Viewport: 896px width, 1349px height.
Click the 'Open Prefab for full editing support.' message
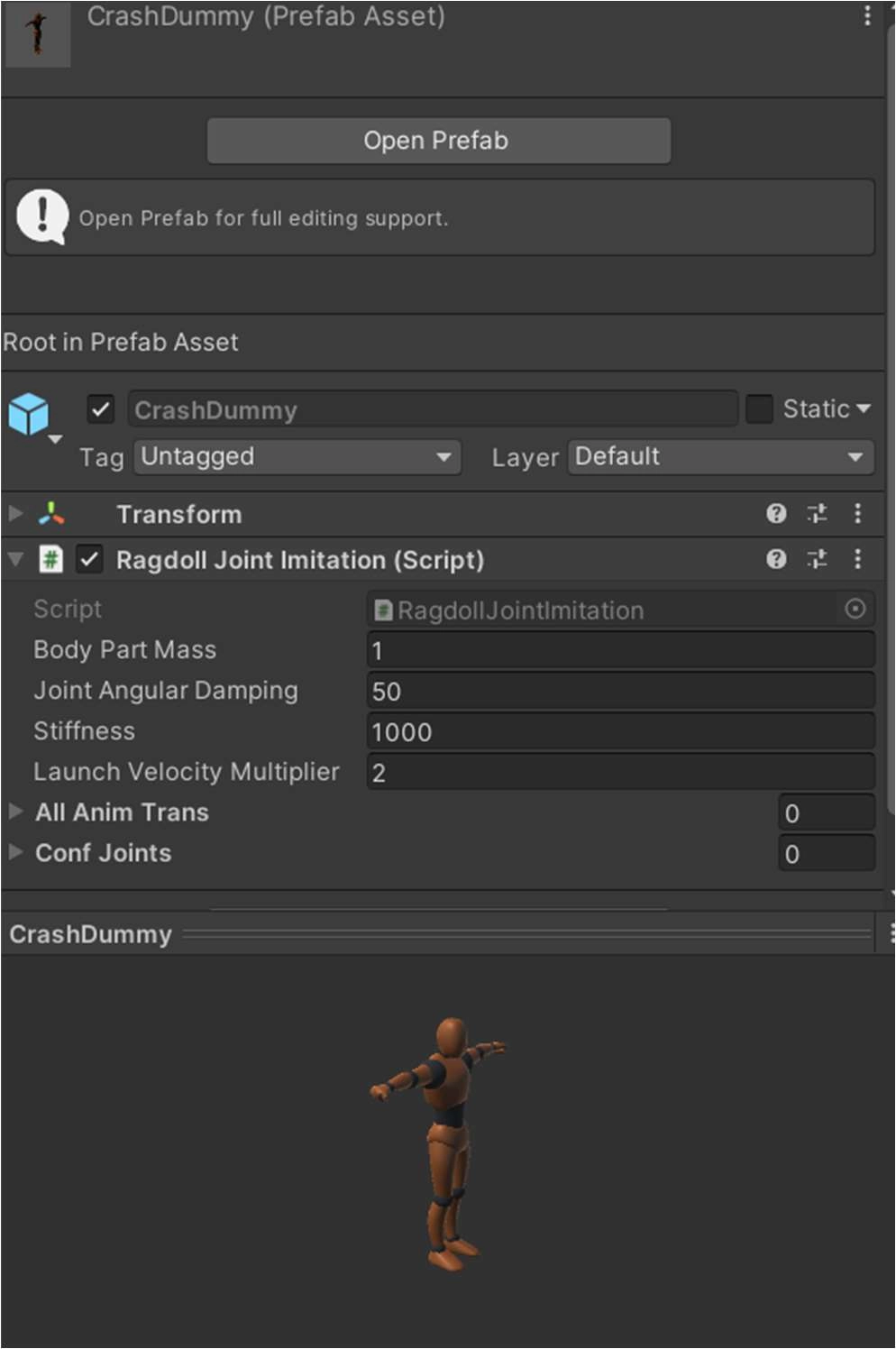[x=263, y=218]
